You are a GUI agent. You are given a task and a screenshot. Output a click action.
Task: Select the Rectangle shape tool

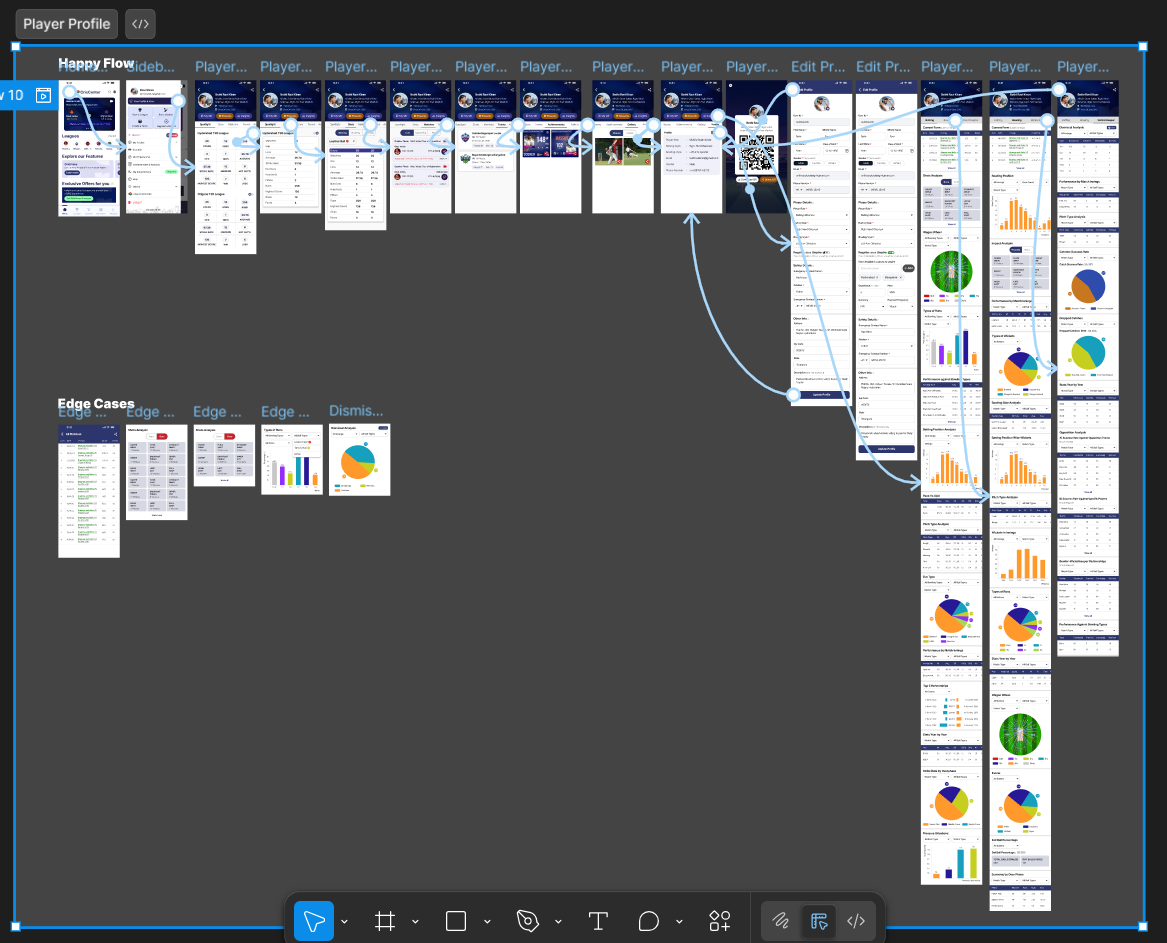pos(456,921)
